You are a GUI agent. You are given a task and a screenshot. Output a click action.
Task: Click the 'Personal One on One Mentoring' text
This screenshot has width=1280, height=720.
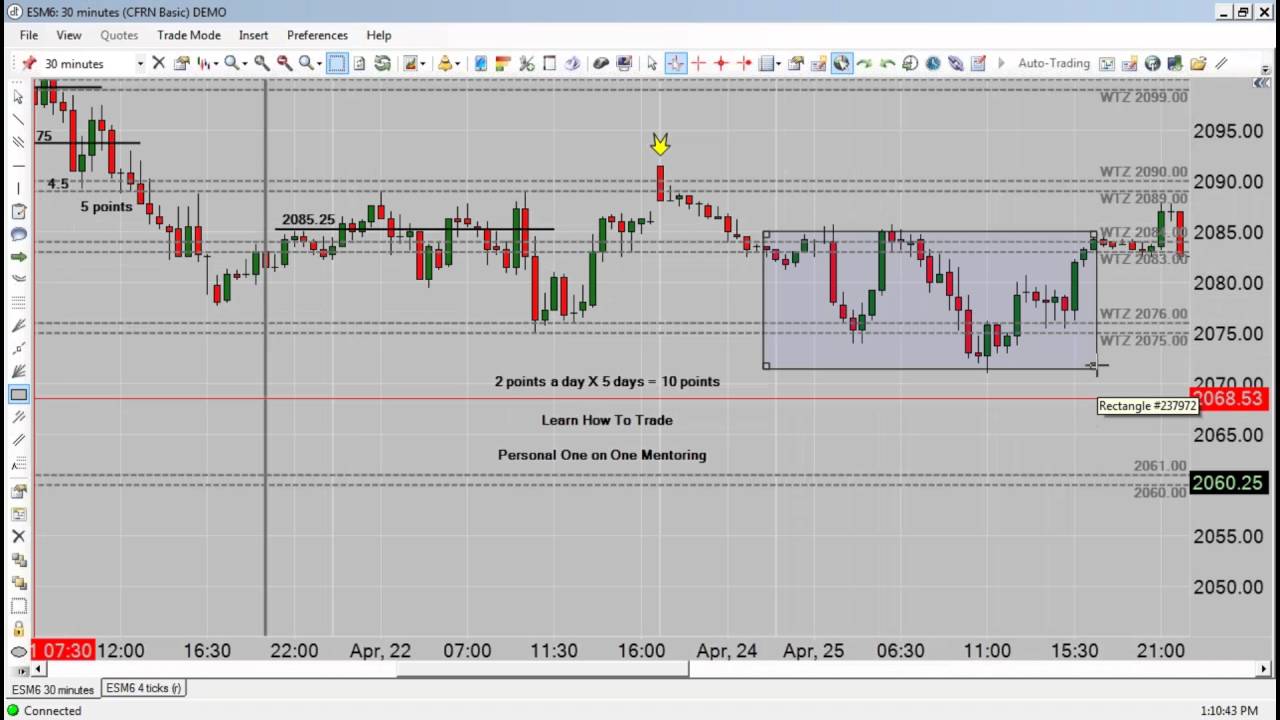click(602, 455)
